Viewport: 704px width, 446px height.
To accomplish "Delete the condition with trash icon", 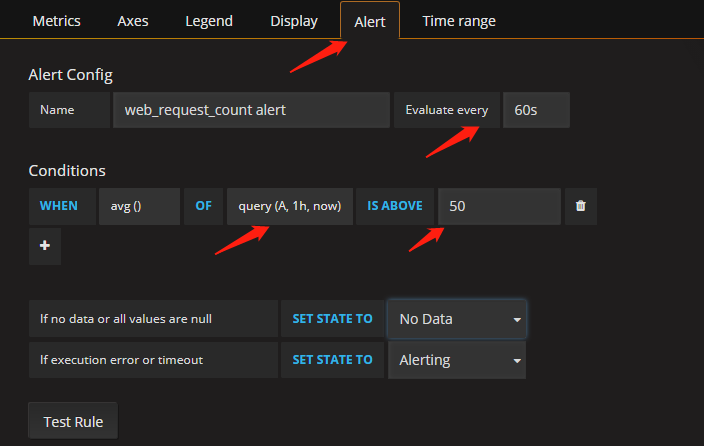I will pyautogui.click(x=581, y=206).
